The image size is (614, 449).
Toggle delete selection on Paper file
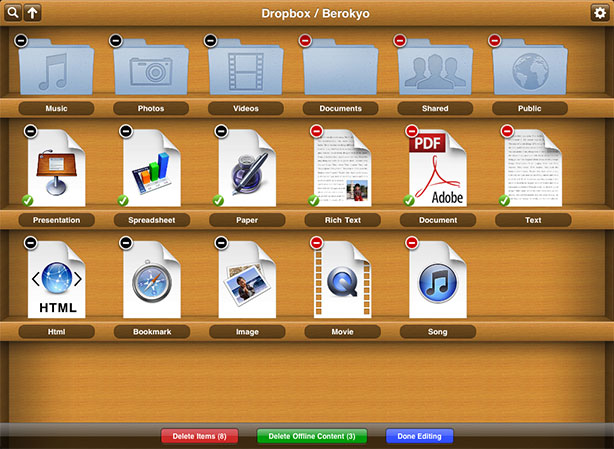pos(222,131)
